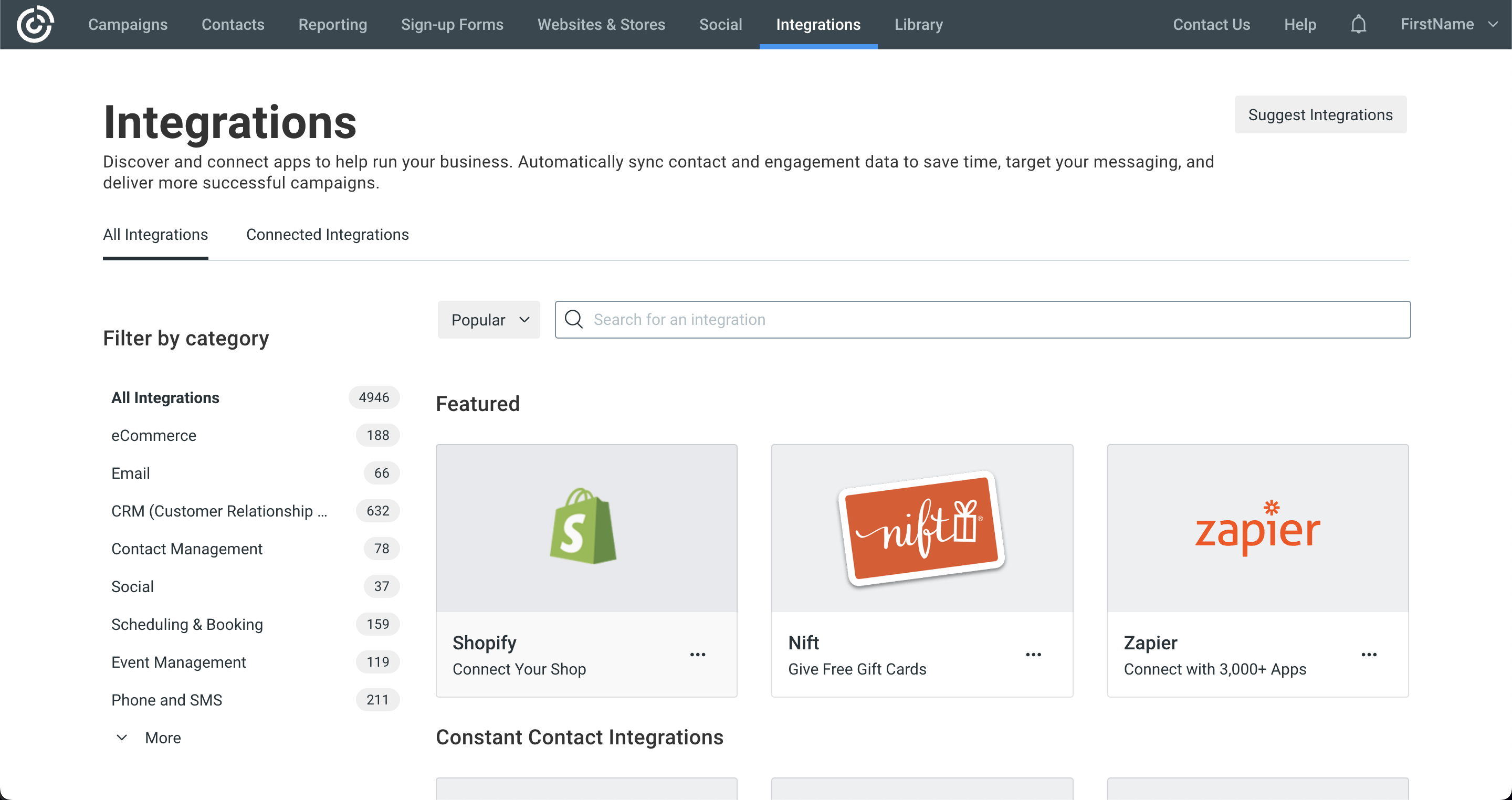1512x800 pixels.
Task: Select the Social item in top navigation bar
Action: (720, 24)
